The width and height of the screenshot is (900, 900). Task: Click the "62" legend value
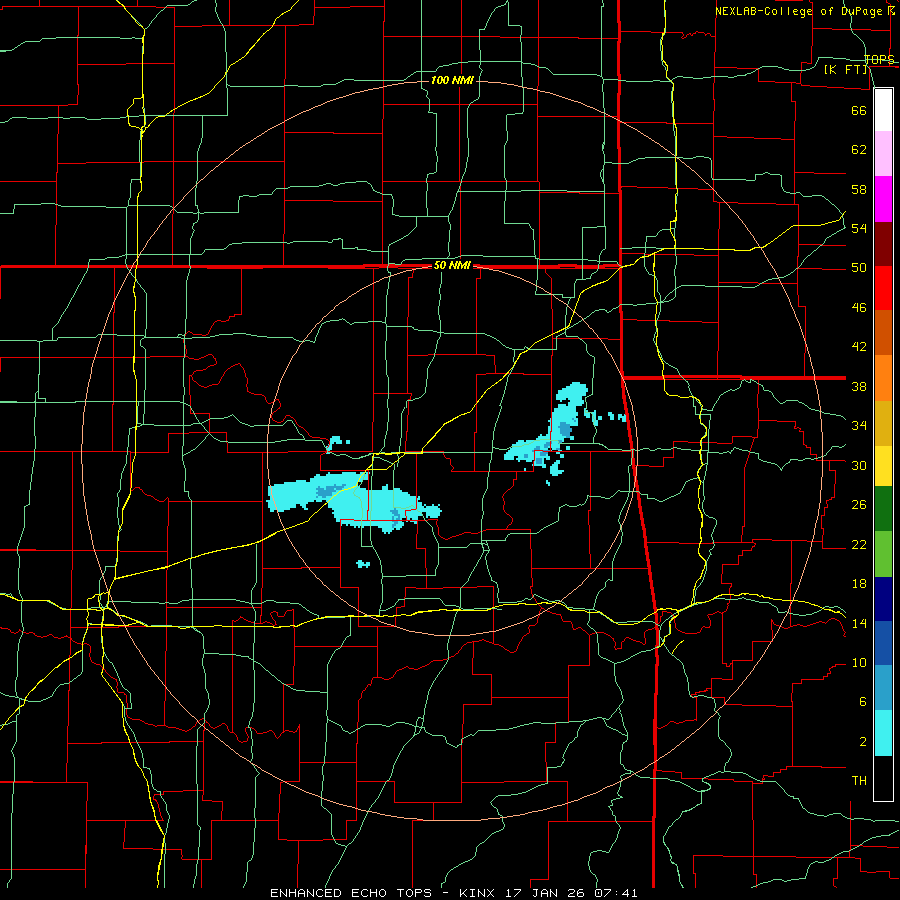pyautogui.click(x=859, y=150)
